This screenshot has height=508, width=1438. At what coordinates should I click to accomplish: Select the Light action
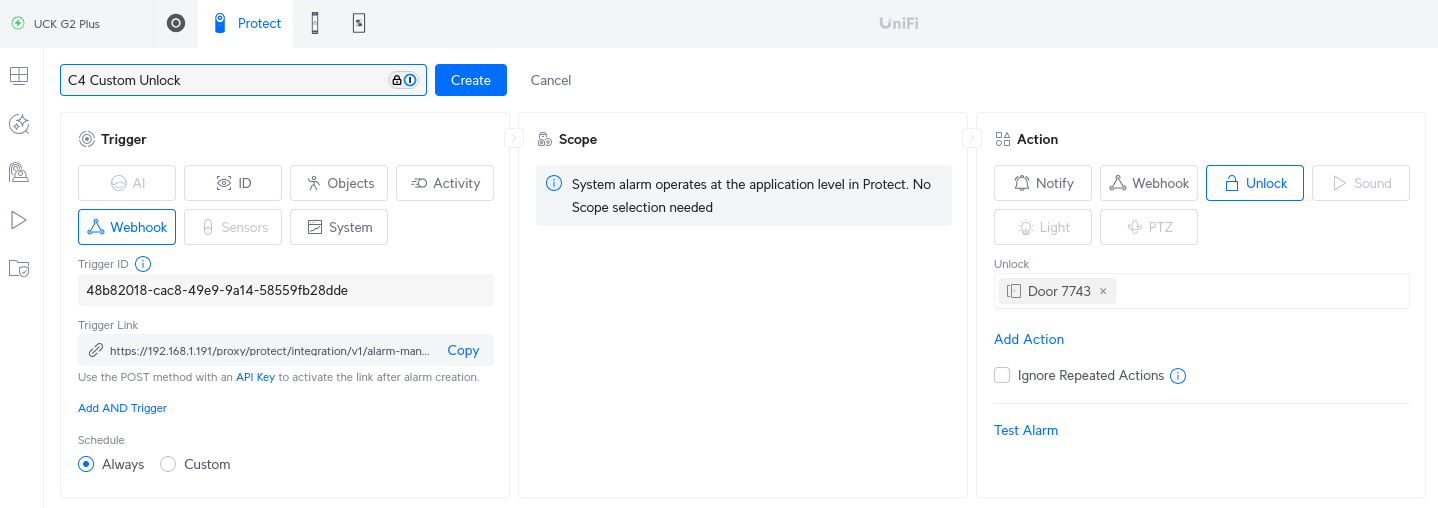[1043, 227]
